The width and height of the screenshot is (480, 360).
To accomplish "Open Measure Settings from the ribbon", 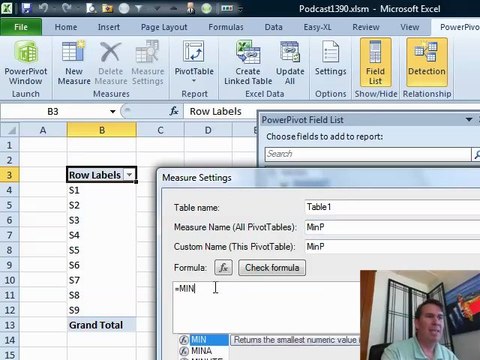I will 148,63.
